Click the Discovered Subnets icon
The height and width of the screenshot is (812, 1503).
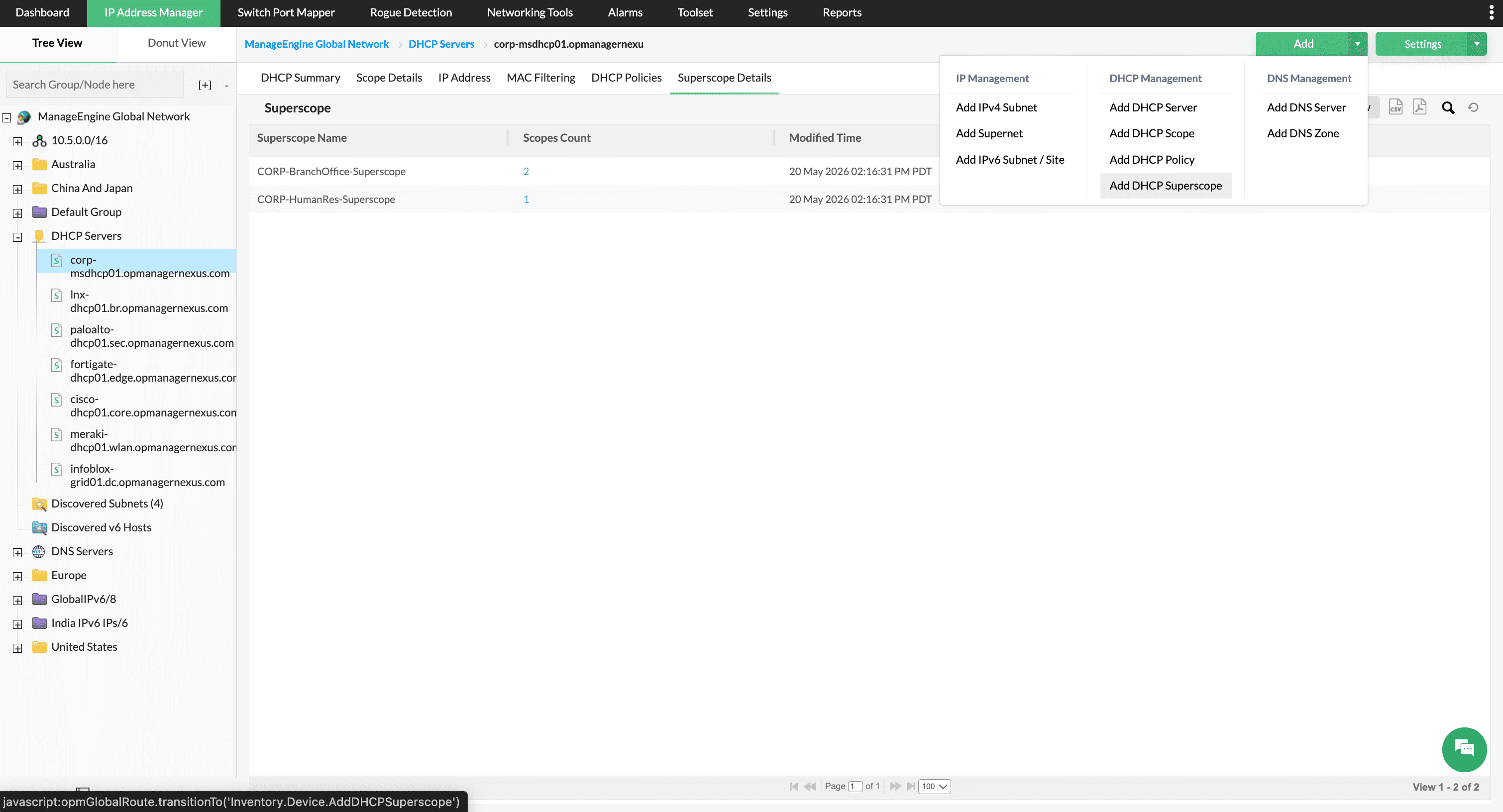click(x=39, y=504)
